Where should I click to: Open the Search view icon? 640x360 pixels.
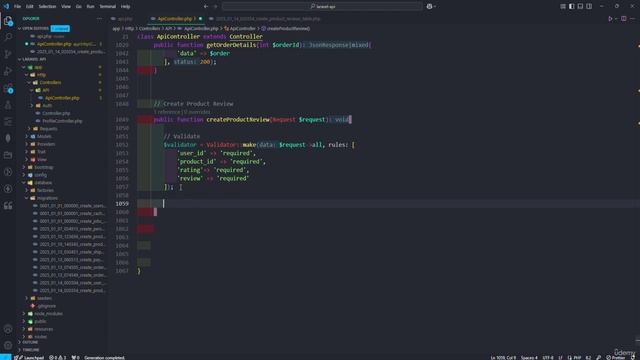tap(8, 38)
